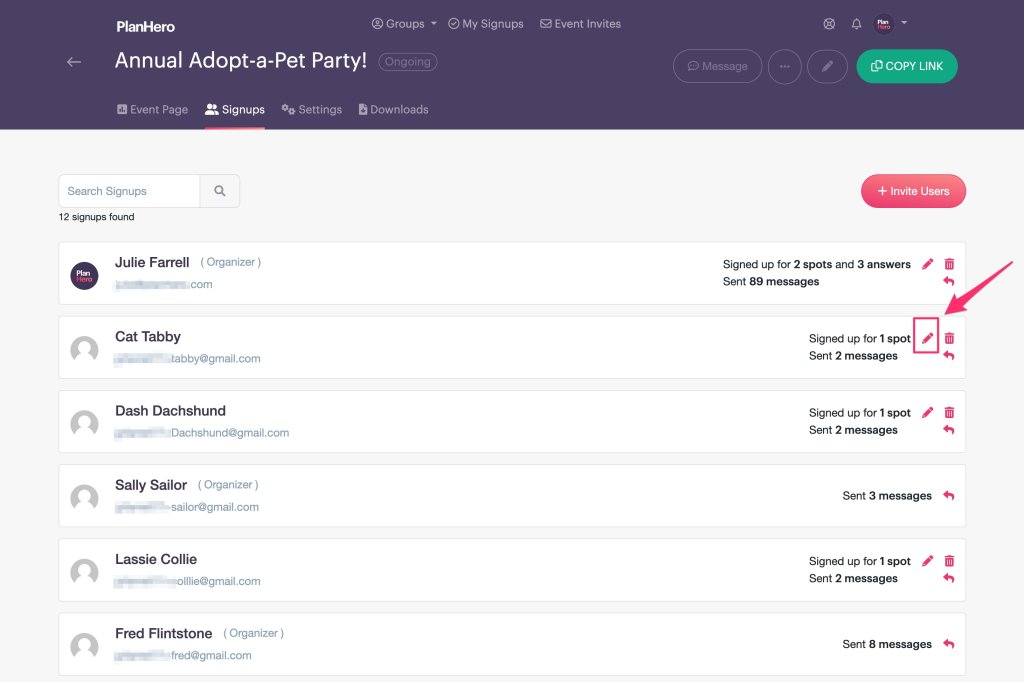Edit Dash Dachshund's signup with pencil icon
The width and height of the screenshot is (1024, 682).
click(x=927, y=412)
